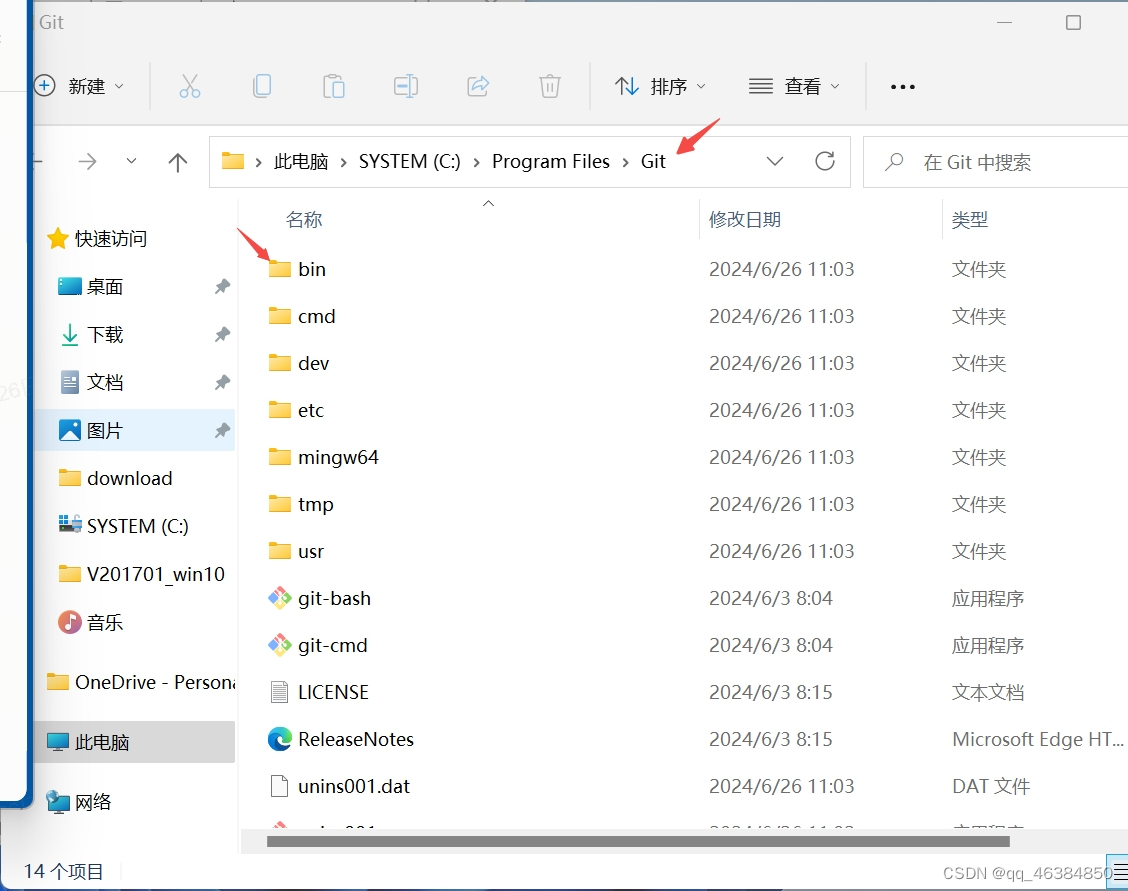Open the three-dots more options menu
1128x891 pixels.
point(903,87)
